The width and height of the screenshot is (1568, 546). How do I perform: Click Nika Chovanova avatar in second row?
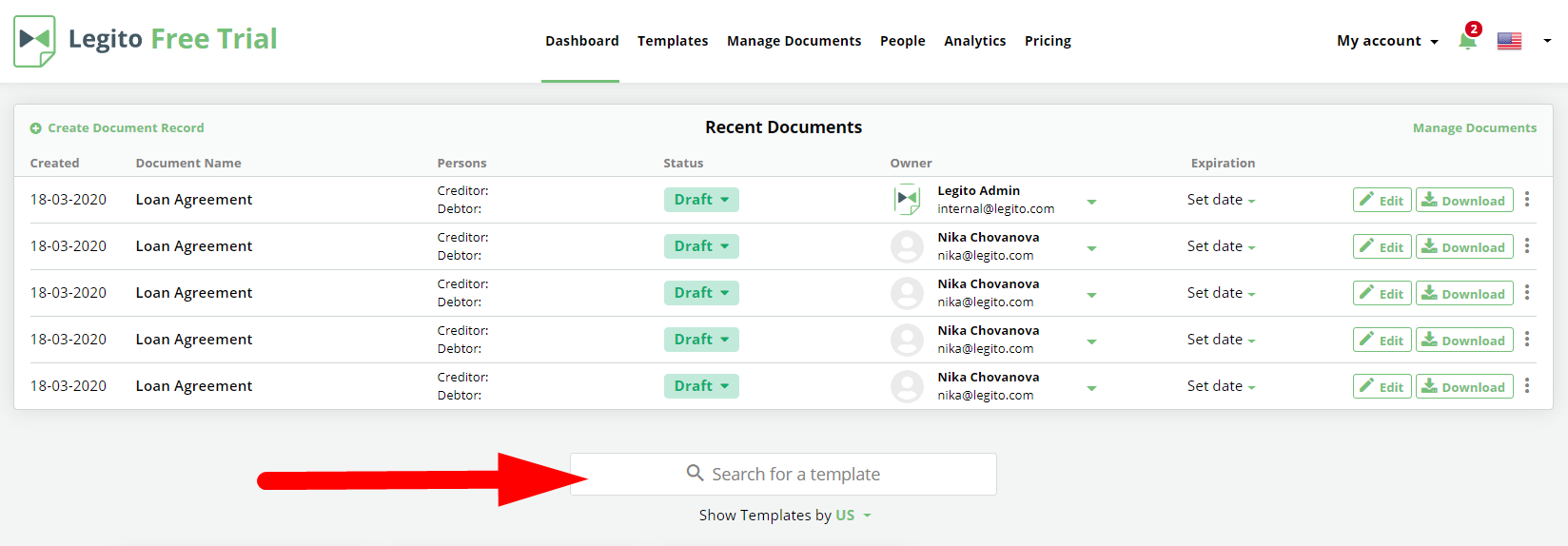pos(907,246)
